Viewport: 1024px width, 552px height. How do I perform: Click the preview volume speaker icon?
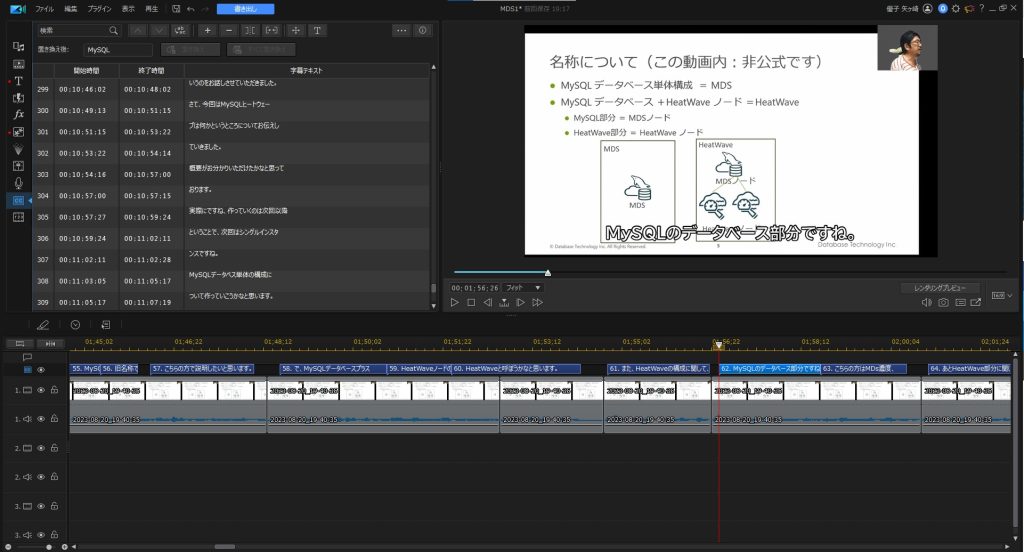pyautogui.click(x=926, y=302)
